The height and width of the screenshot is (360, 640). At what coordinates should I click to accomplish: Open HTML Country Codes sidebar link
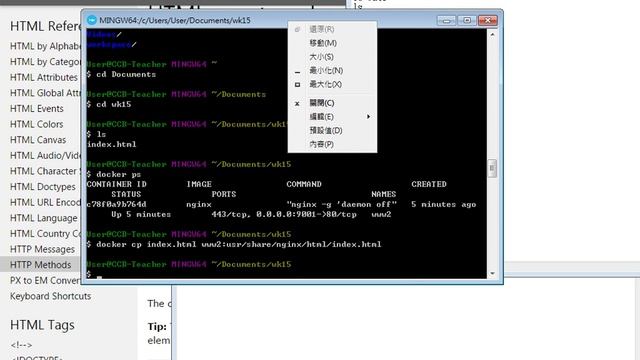45,234
